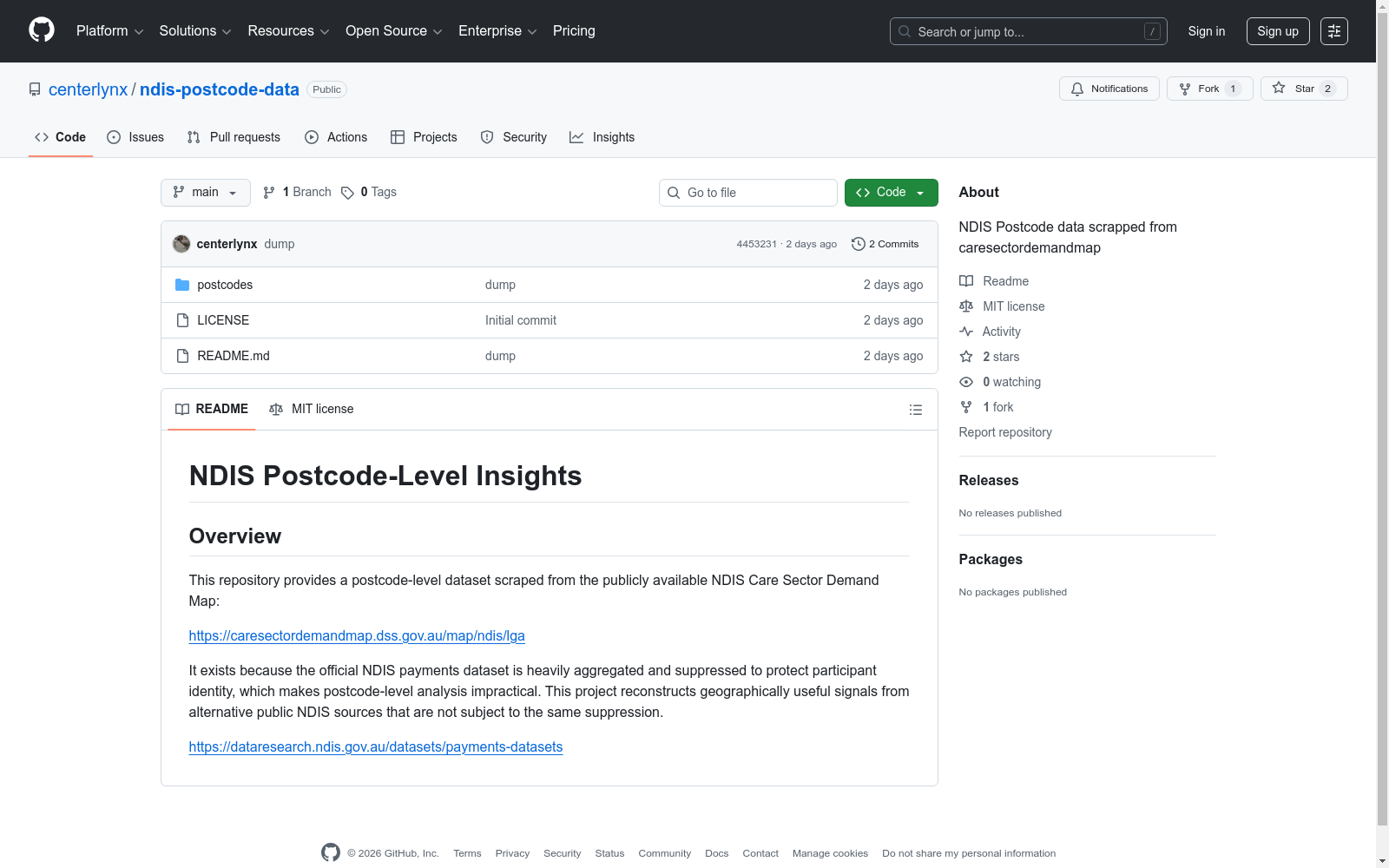This screenshot has height=868, width=1389.
Task: Open footer Privacy link
Action: pyautogui.click(x=512, y=853)
